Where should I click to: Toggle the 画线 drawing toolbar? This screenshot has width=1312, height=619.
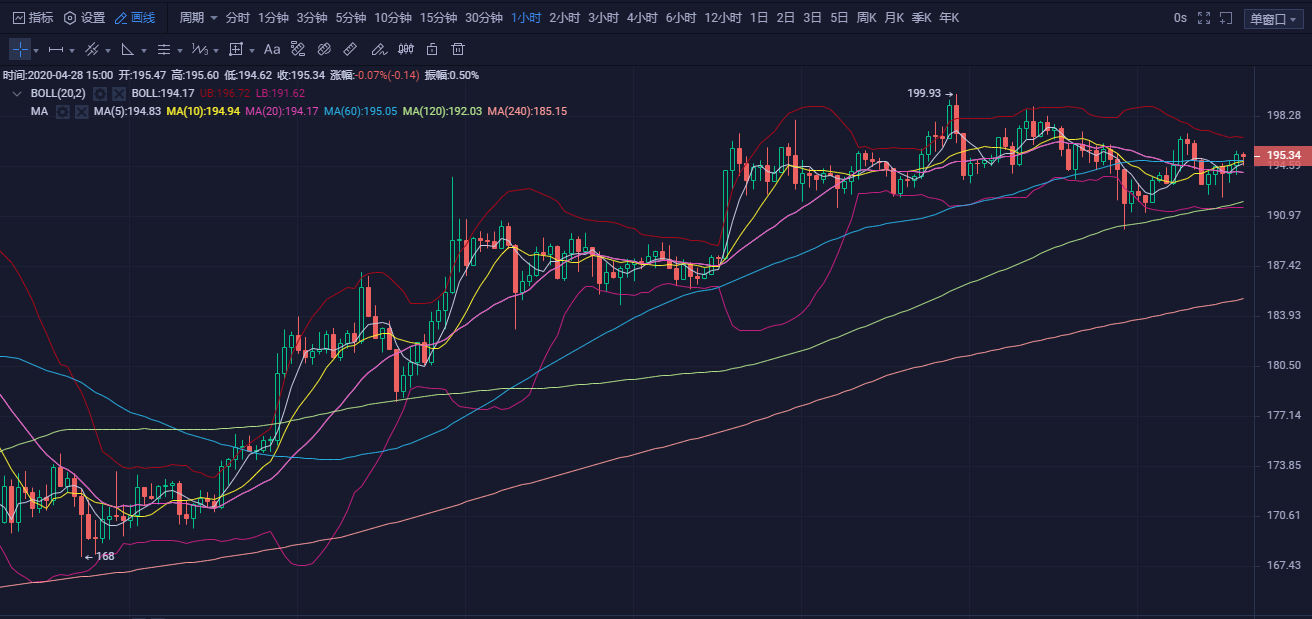click(135, 18)
